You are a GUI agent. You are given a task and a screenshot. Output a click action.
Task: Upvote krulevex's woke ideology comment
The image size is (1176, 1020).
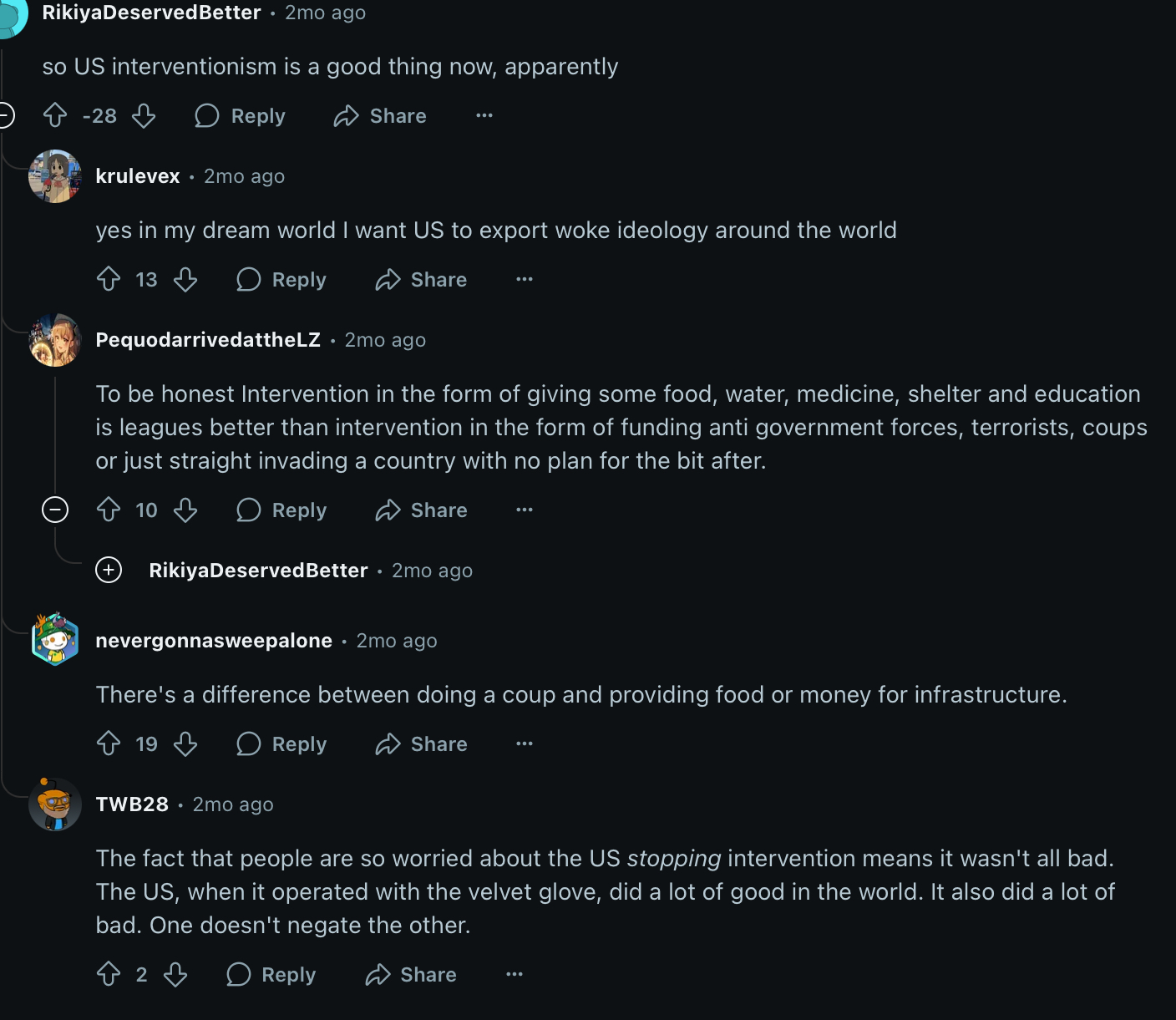[x=109, y=279]
